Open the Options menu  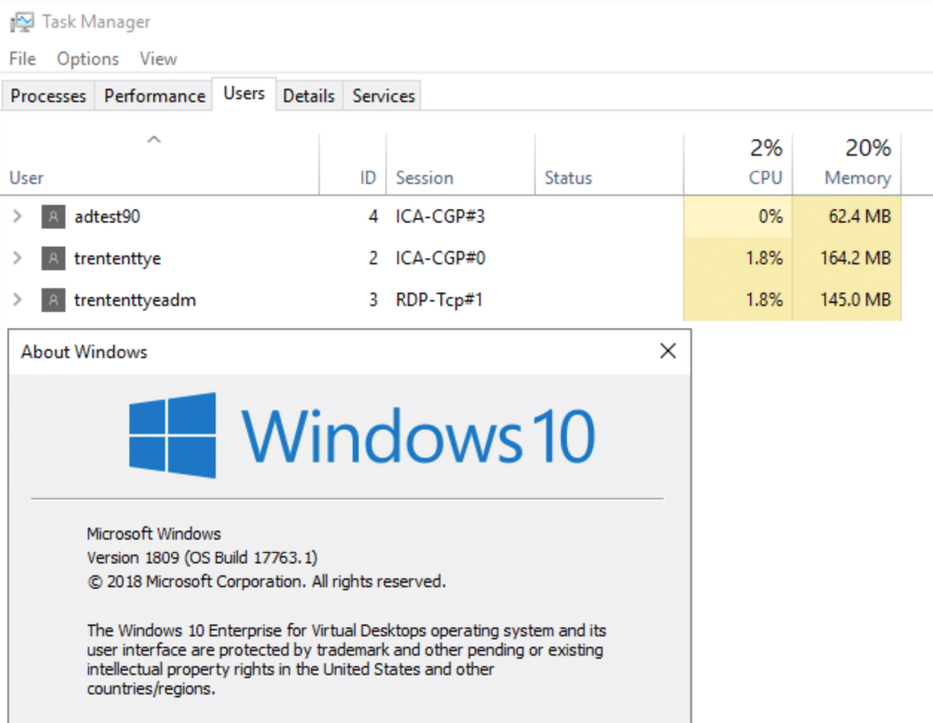[x=87, y=59]
